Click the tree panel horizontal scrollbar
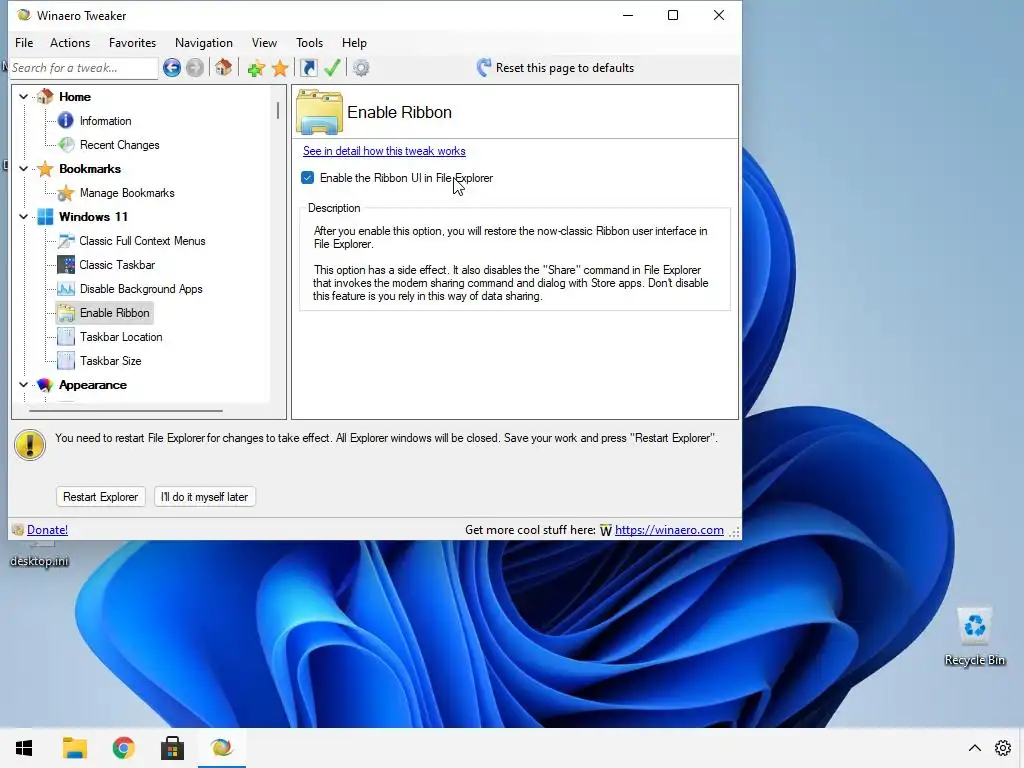1024x768 pixels. point(125,411)
